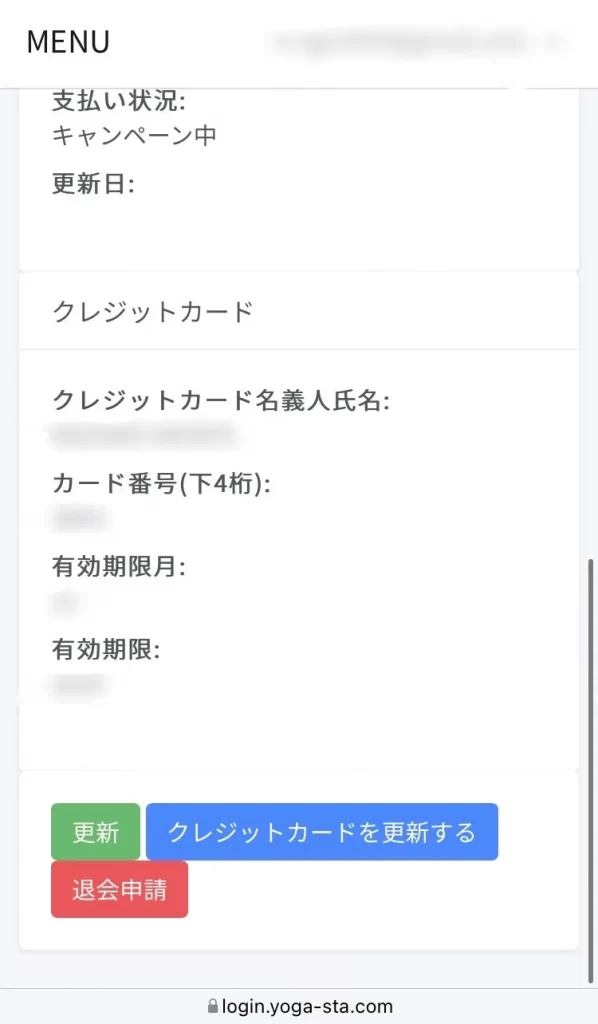This screenshot has height=1024, width=598.
Task: Click the 支払い状況 label
Action: pos(119,101)
